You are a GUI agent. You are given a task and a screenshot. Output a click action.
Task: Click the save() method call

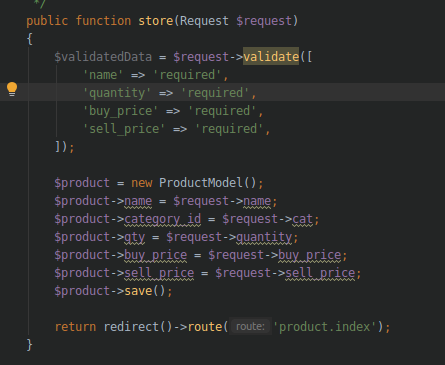click(145, 291)
